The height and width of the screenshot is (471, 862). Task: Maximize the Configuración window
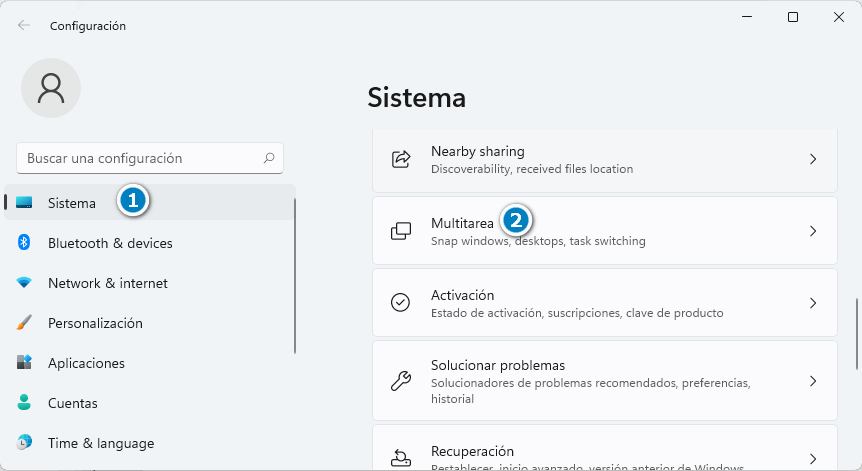(x=793, y=17)
